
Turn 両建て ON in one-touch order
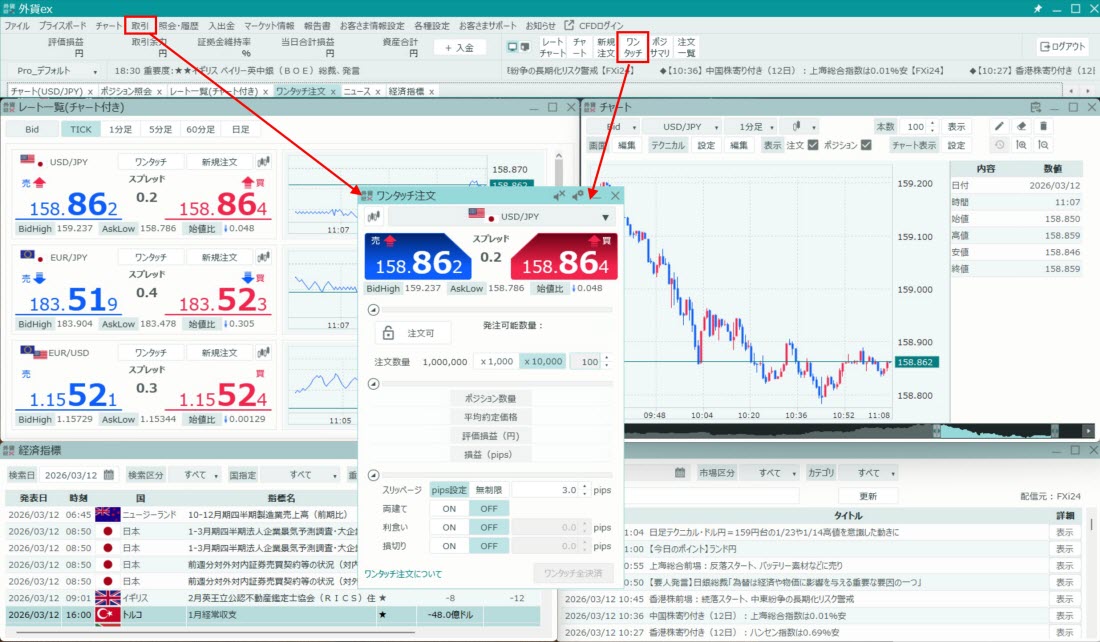449,509
